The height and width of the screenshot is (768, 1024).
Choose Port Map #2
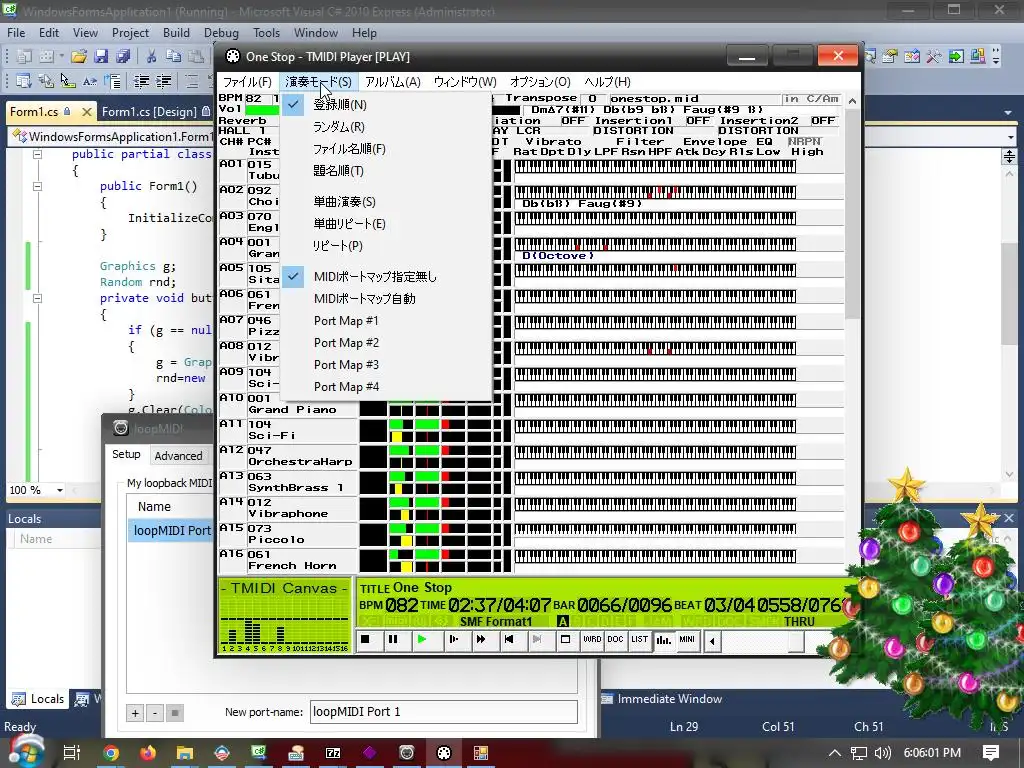point(387,343)
